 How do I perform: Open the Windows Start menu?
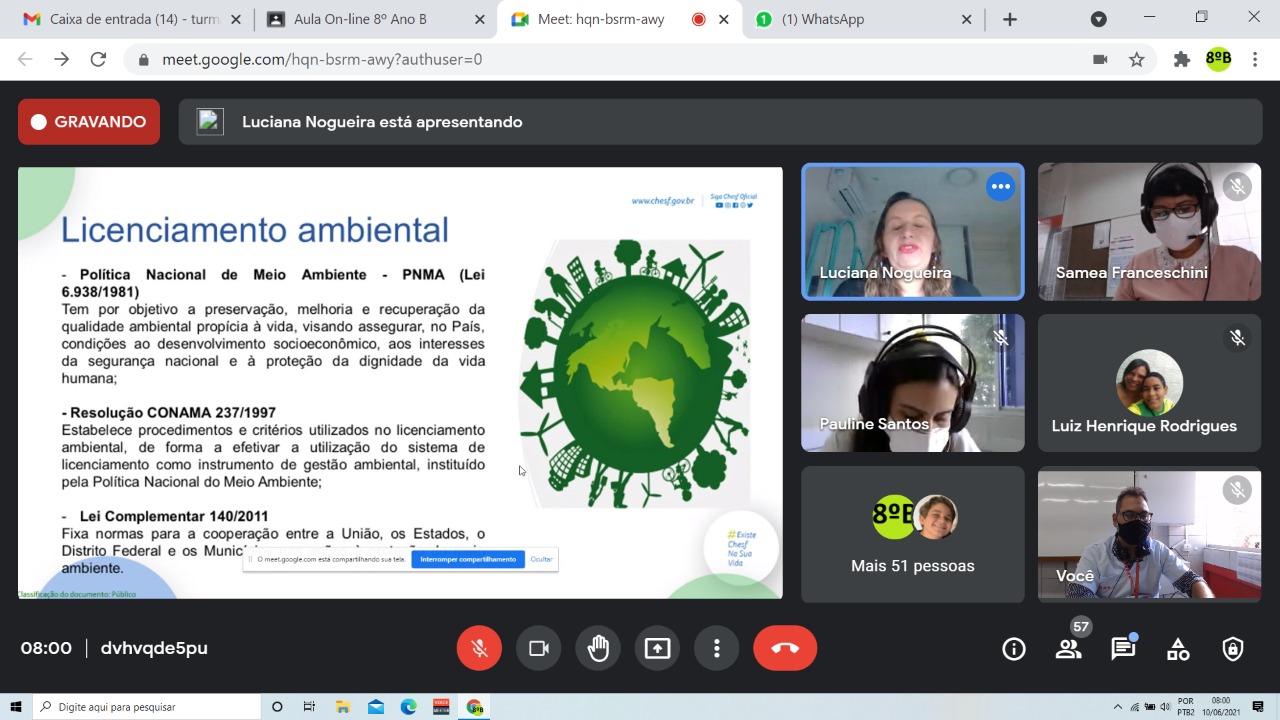tap(16, 707)
